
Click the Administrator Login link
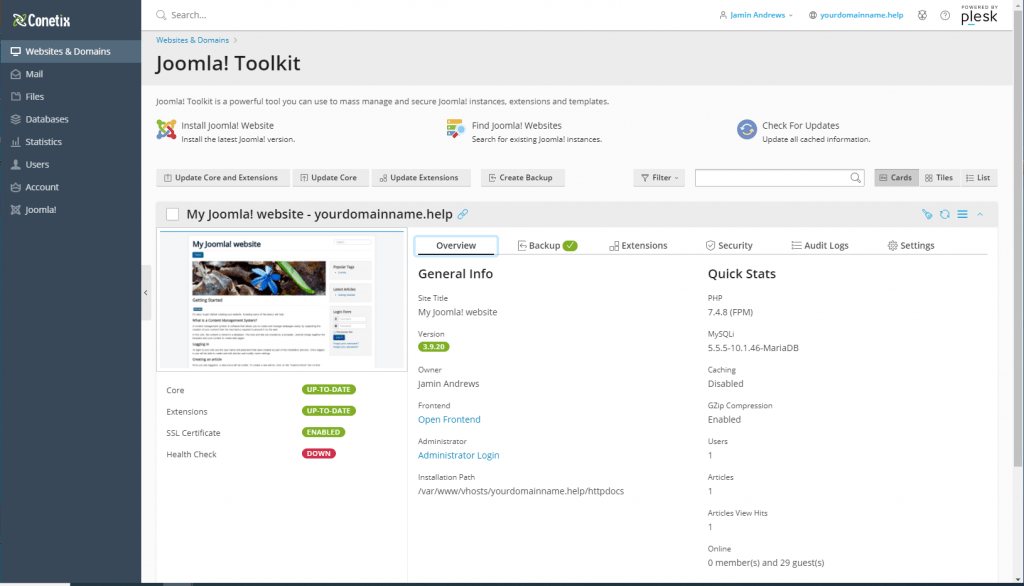pos(458,455)
